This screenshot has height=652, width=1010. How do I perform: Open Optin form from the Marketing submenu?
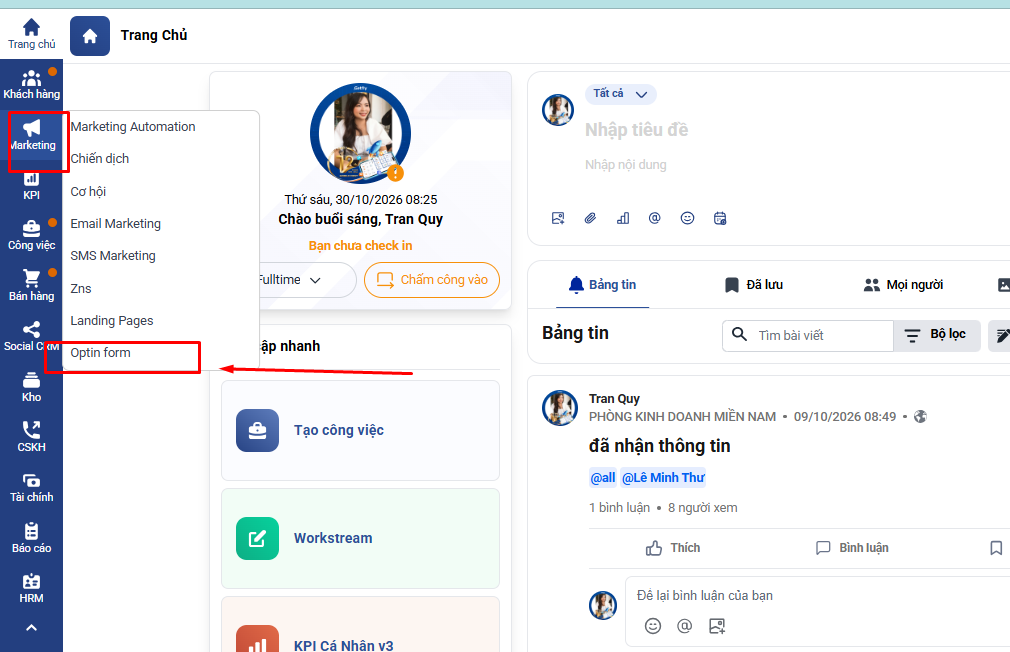point(100,352)
